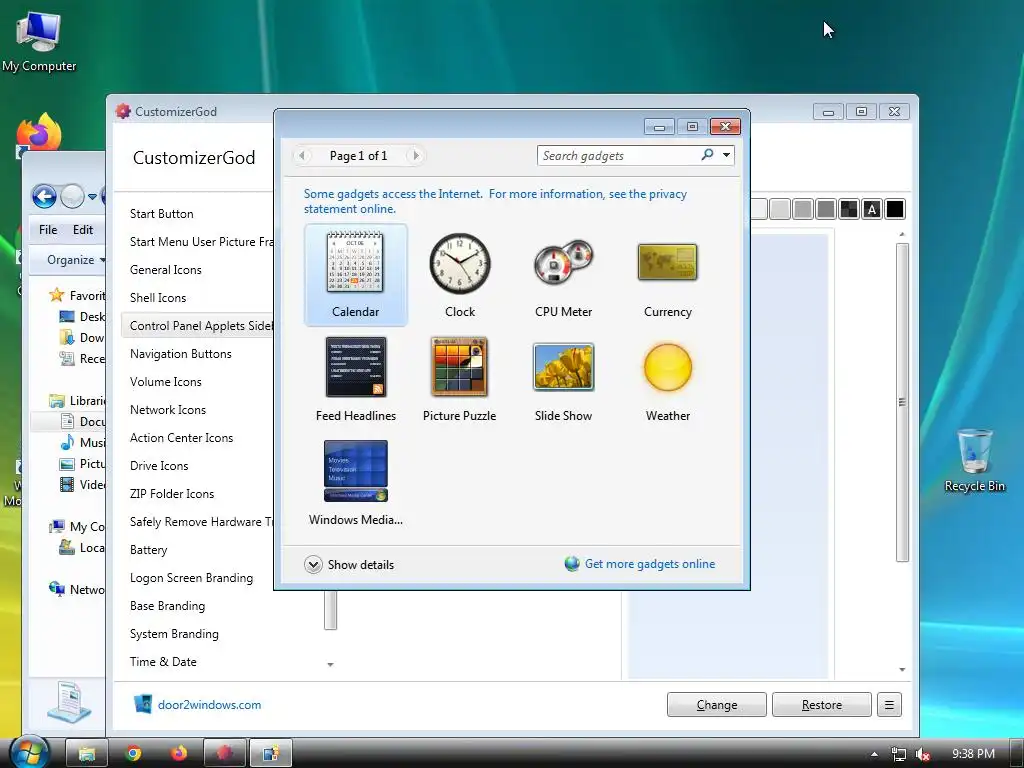Select Logon Screen Branding category
The height and width of the screenshot is (768, 1024).
[x=191, y=578]
